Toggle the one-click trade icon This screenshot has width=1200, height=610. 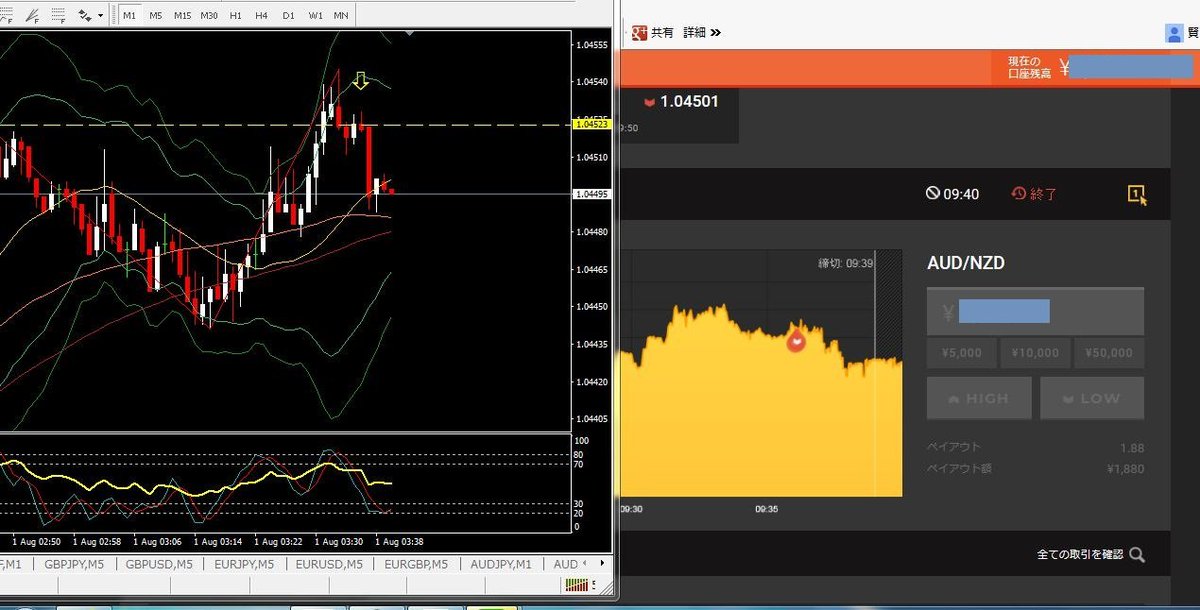(x=1137, y=195)
